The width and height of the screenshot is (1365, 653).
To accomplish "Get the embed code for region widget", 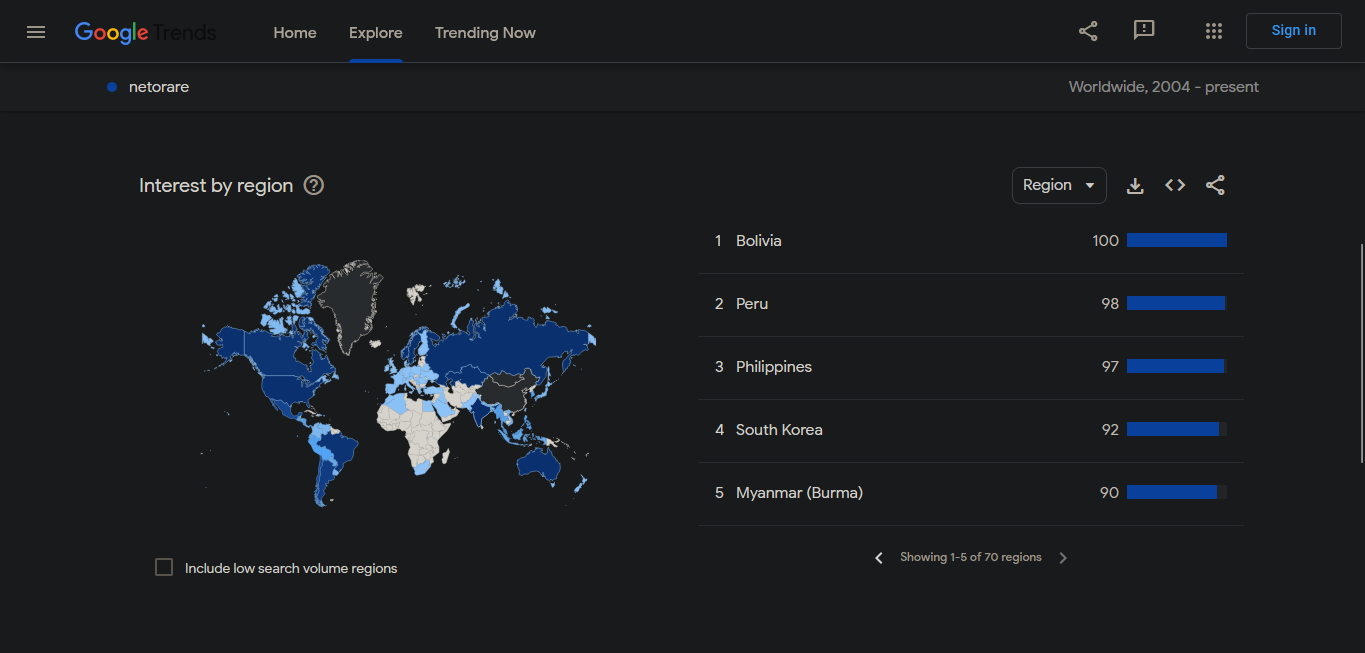I will click(1175, 185).
